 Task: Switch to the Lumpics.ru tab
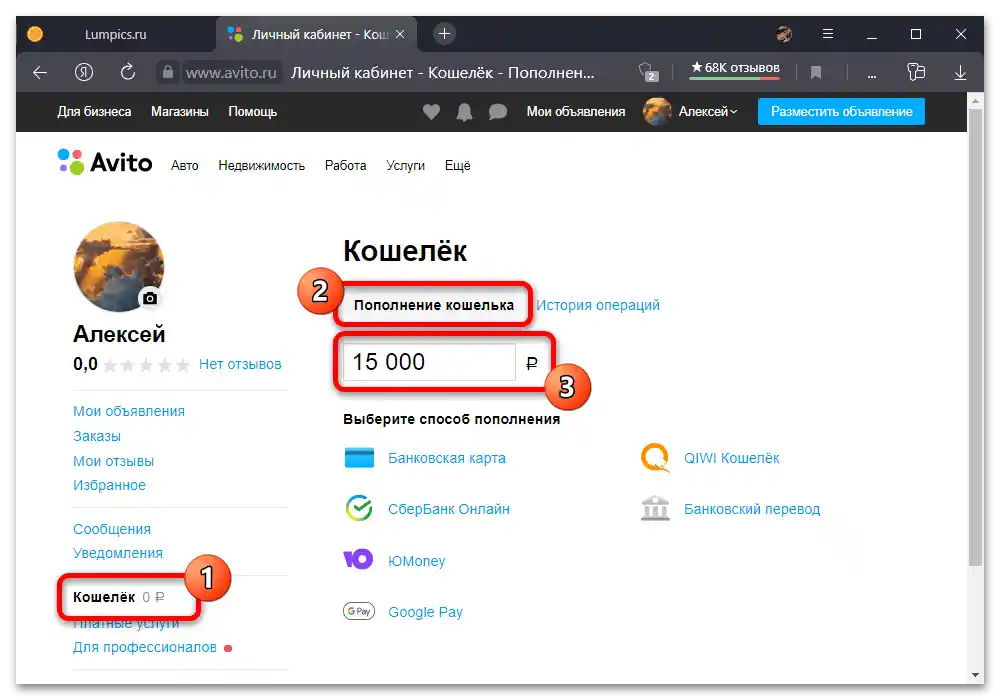(x=115, y=34)
